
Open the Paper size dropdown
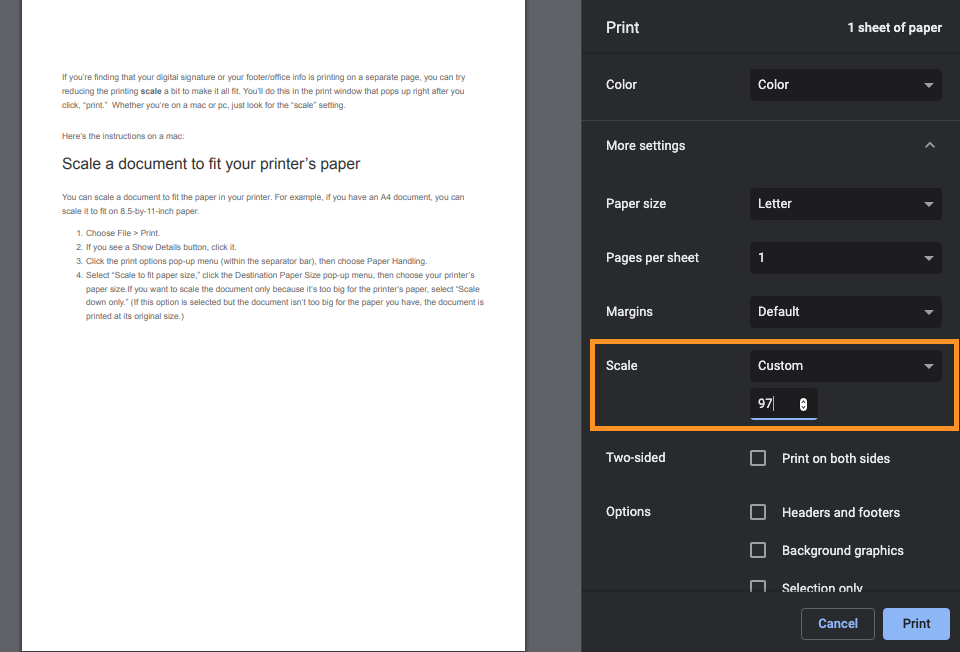click(846, 204)
